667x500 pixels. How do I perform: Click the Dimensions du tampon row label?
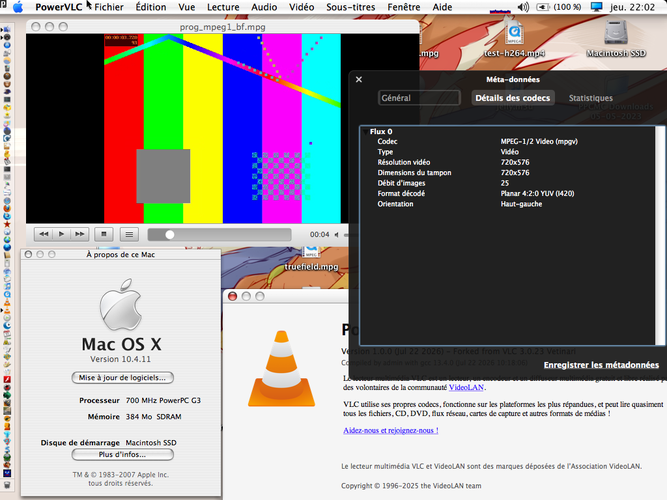coord(414,173)
